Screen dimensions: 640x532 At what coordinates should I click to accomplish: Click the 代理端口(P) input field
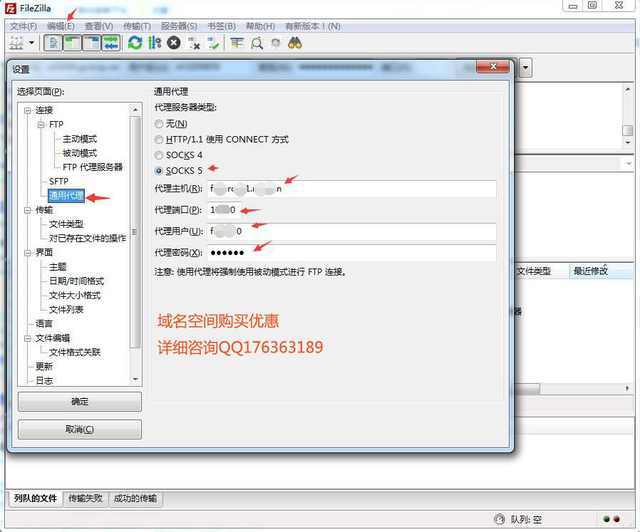[224, 210]
